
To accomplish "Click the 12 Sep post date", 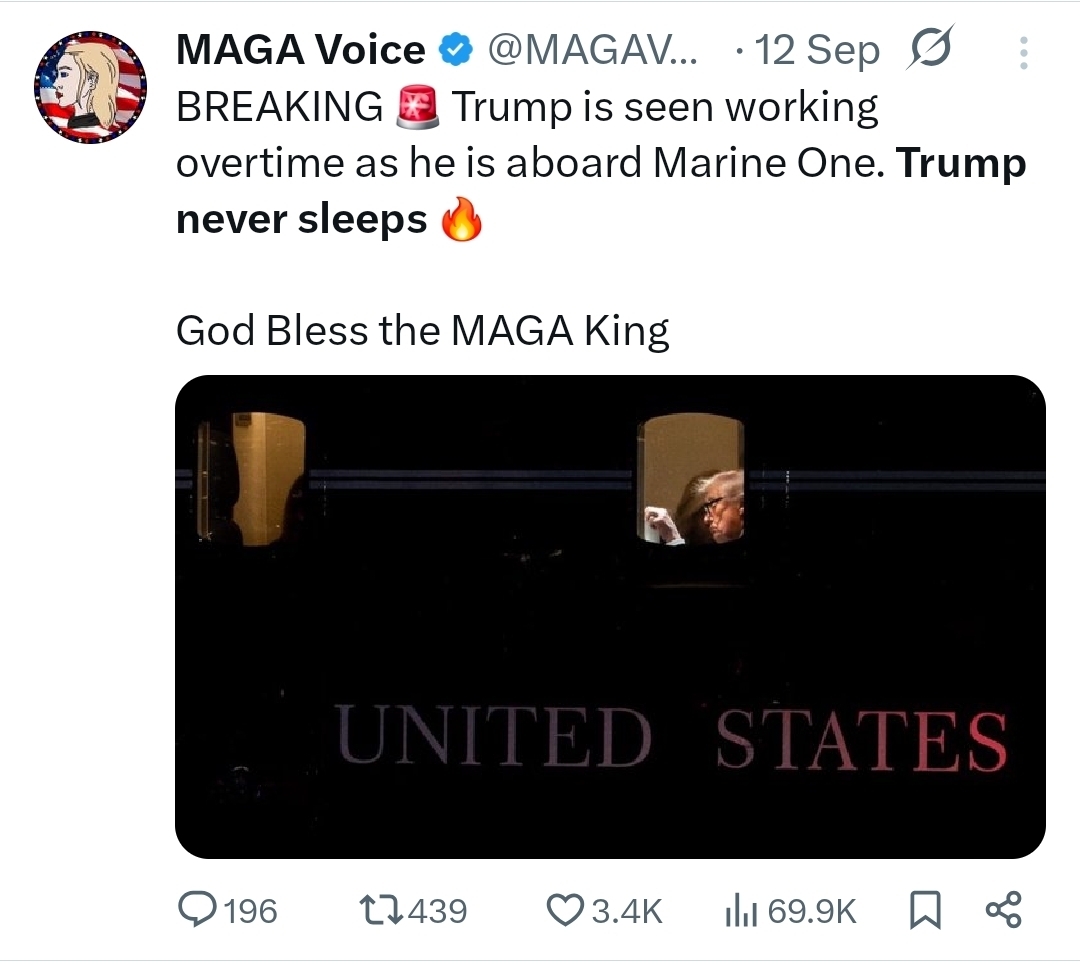I will pos(818,49).
